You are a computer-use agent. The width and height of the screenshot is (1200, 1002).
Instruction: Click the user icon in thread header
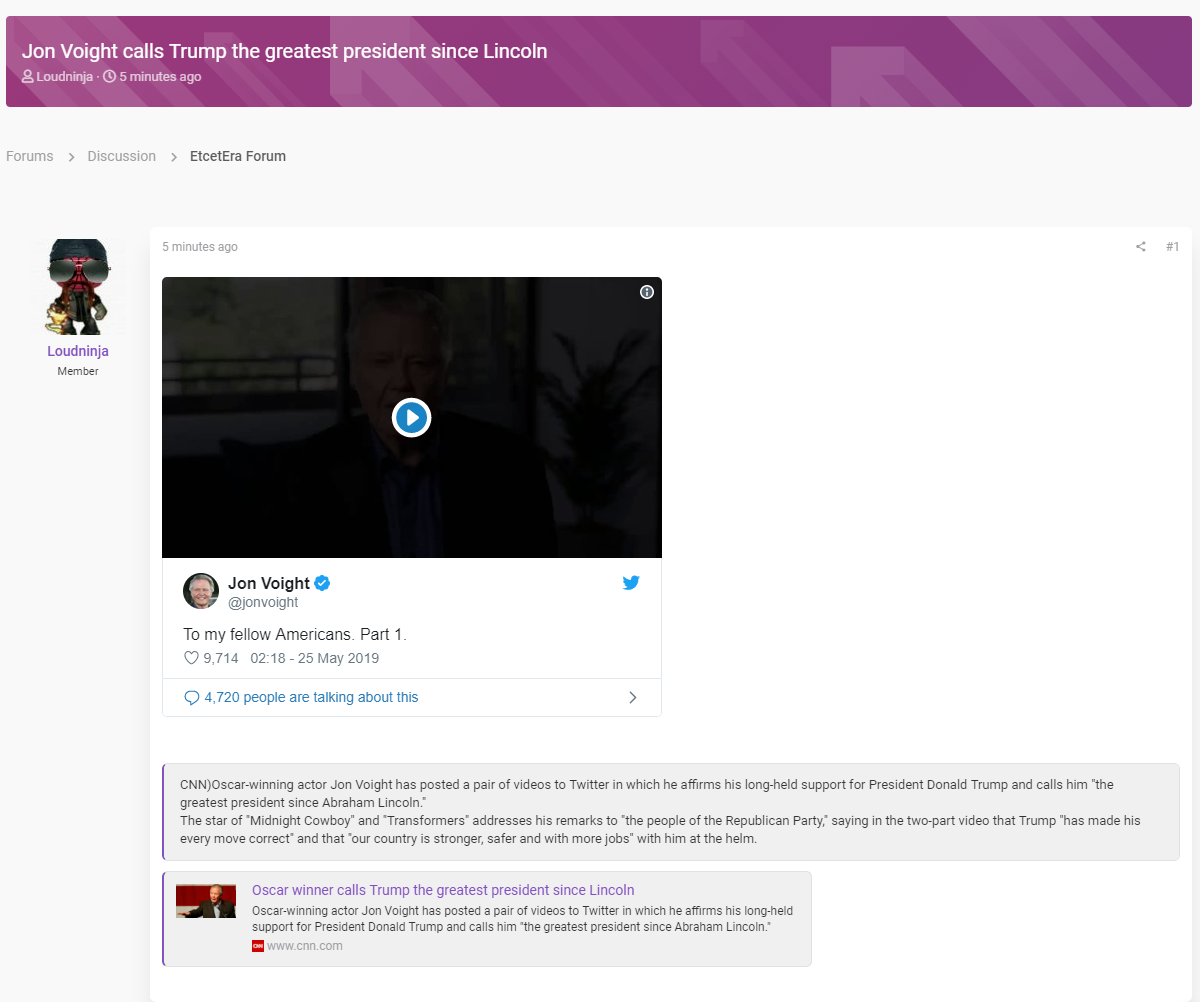click(x=28, y=77)
